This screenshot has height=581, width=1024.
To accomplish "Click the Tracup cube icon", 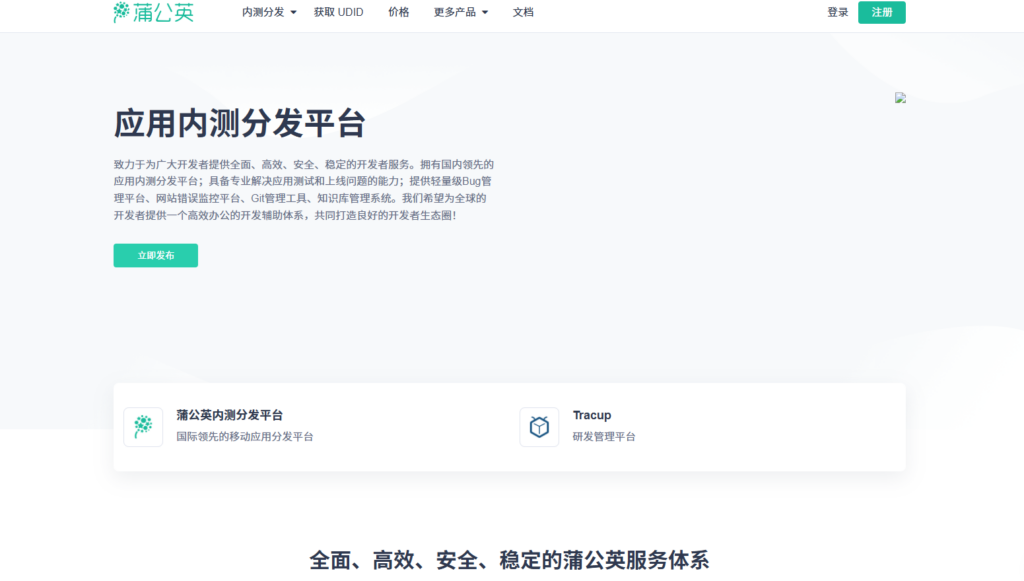I will point(539,427).
